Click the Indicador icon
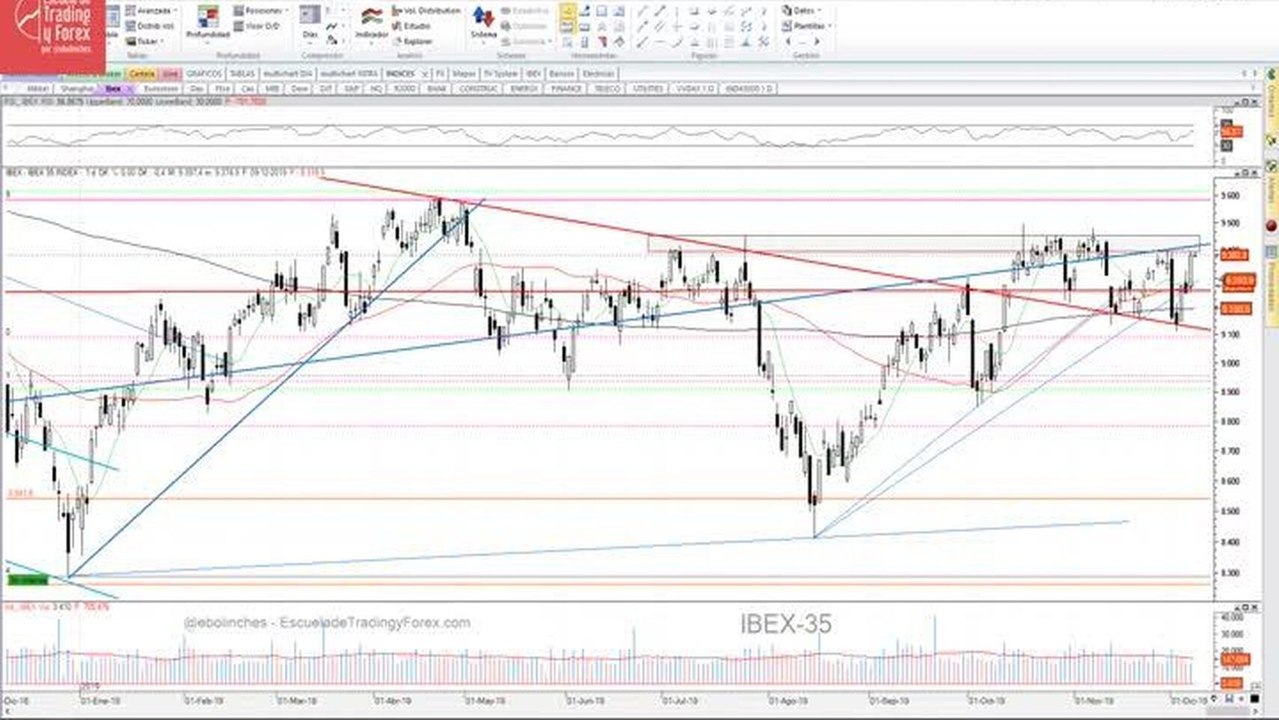1279x720 pixels. tap(371, 22)
